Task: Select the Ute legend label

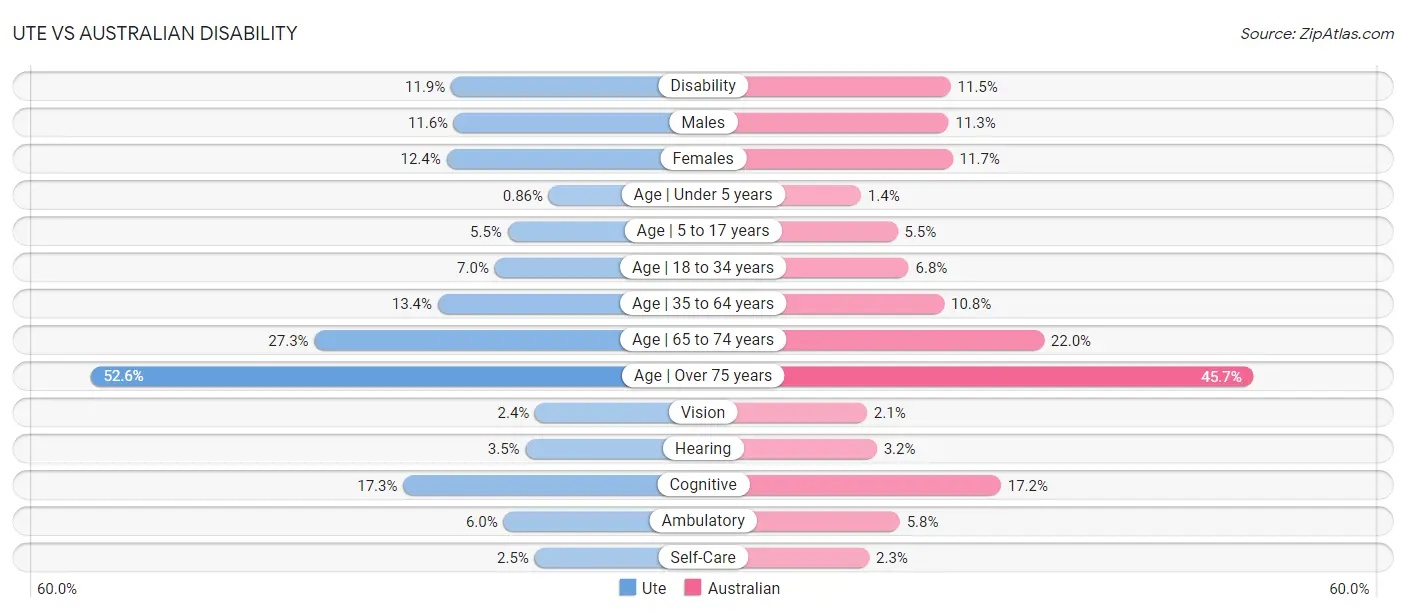Action: 654,588
